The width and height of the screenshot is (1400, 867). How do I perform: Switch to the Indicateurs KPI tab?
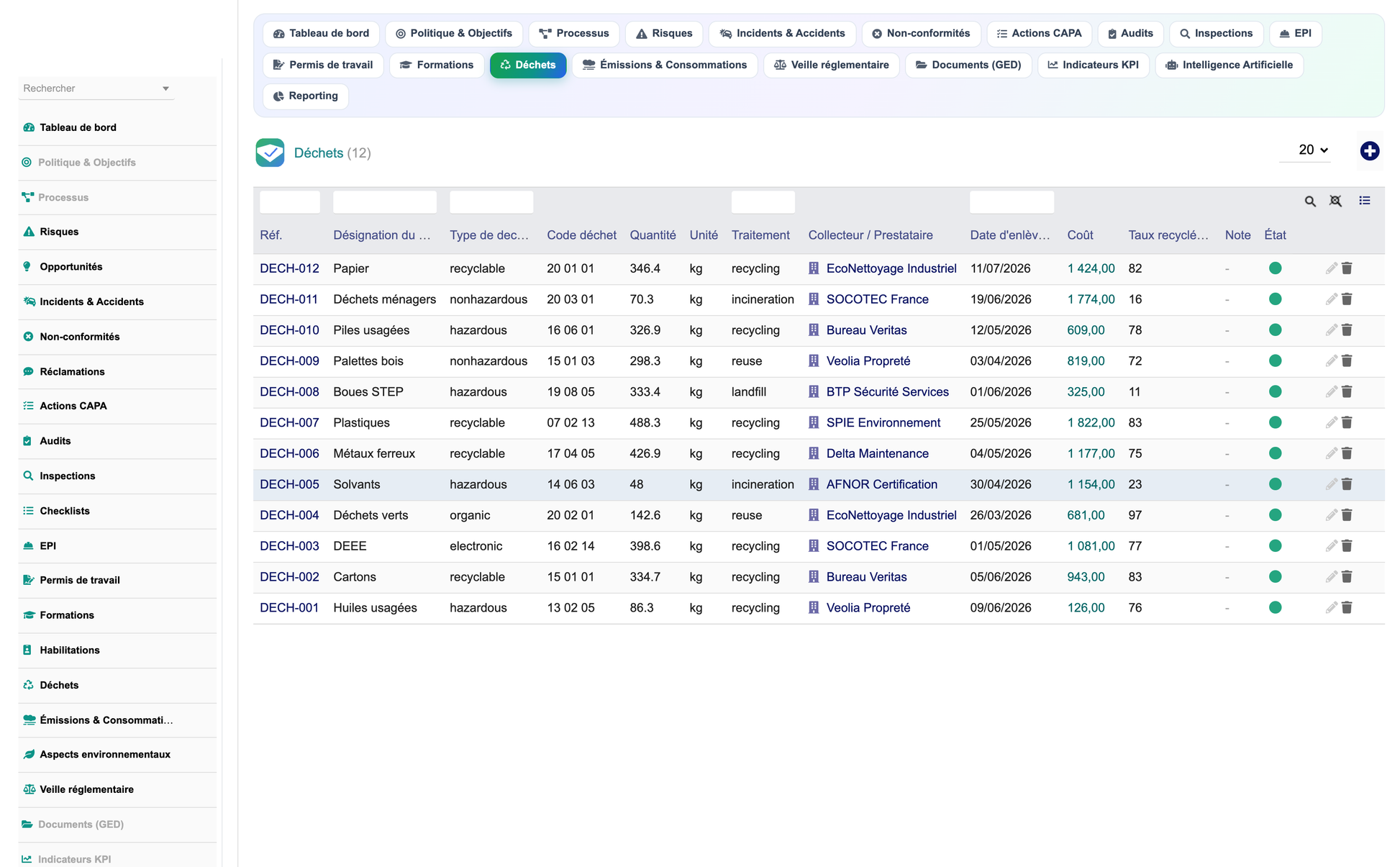coord(1093,65)
